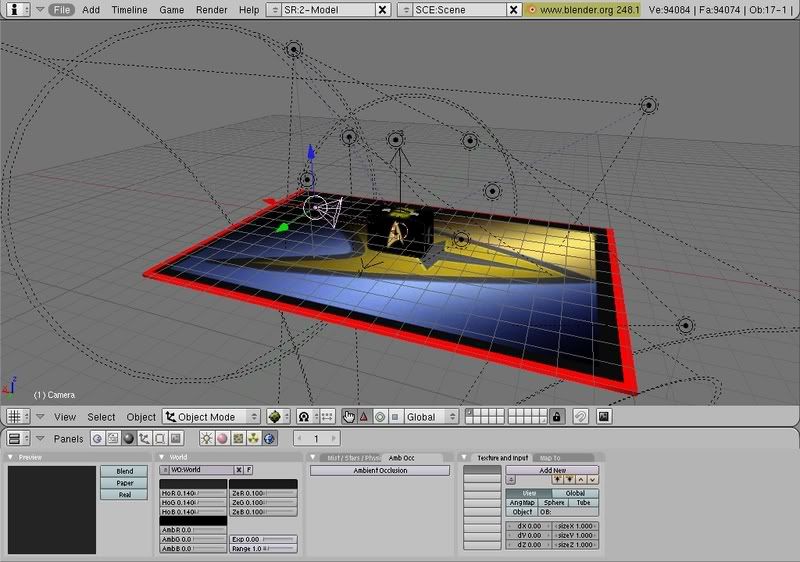Screen dimensions: 800x562
Task: Adjust the ZeR 0.100 slider
Action: pyautogui.click(x=263, y=493)
